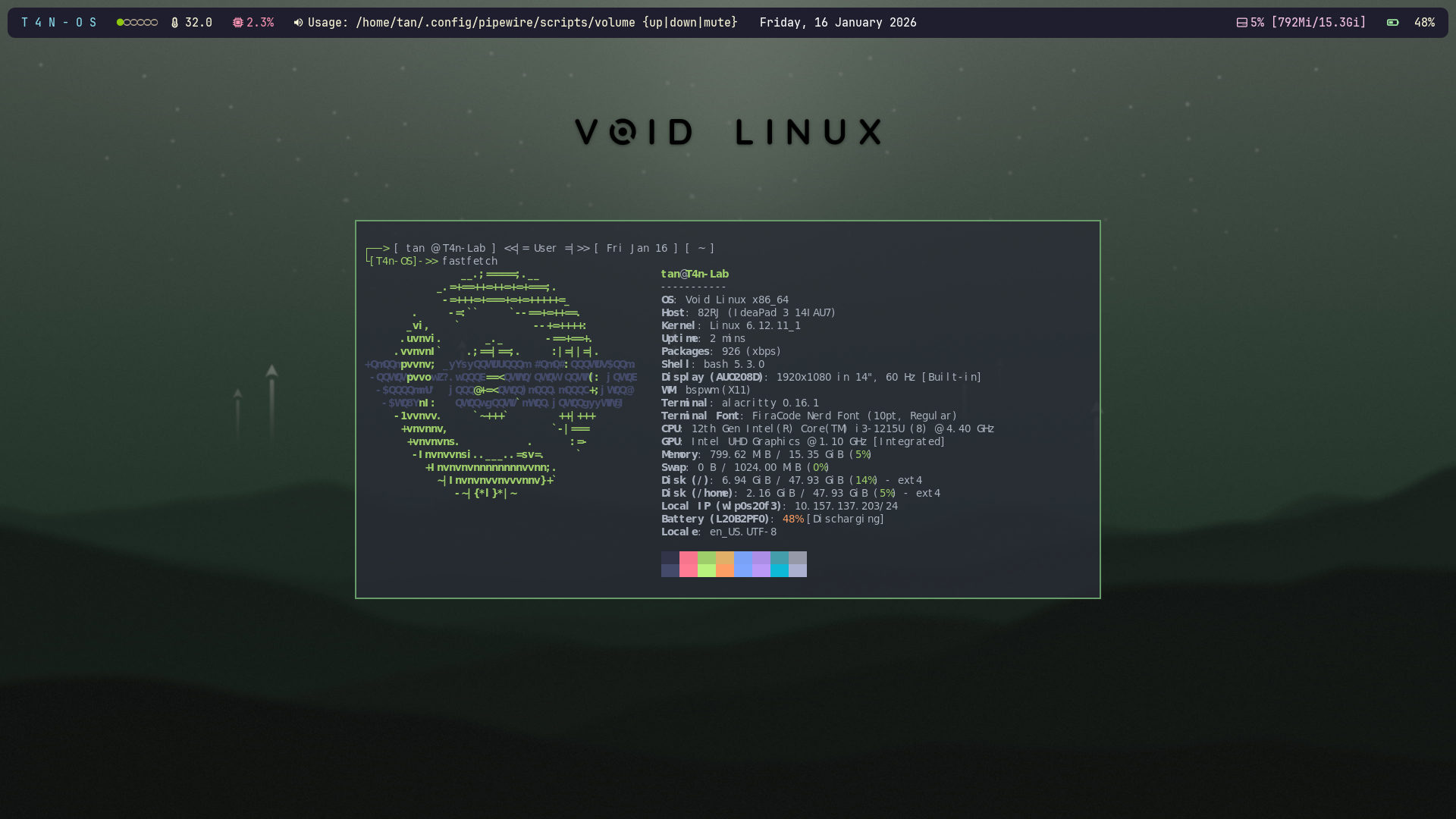
Task: Click the tan@T4n-Lab hostname heading
Action: click(x=695, y=274)
